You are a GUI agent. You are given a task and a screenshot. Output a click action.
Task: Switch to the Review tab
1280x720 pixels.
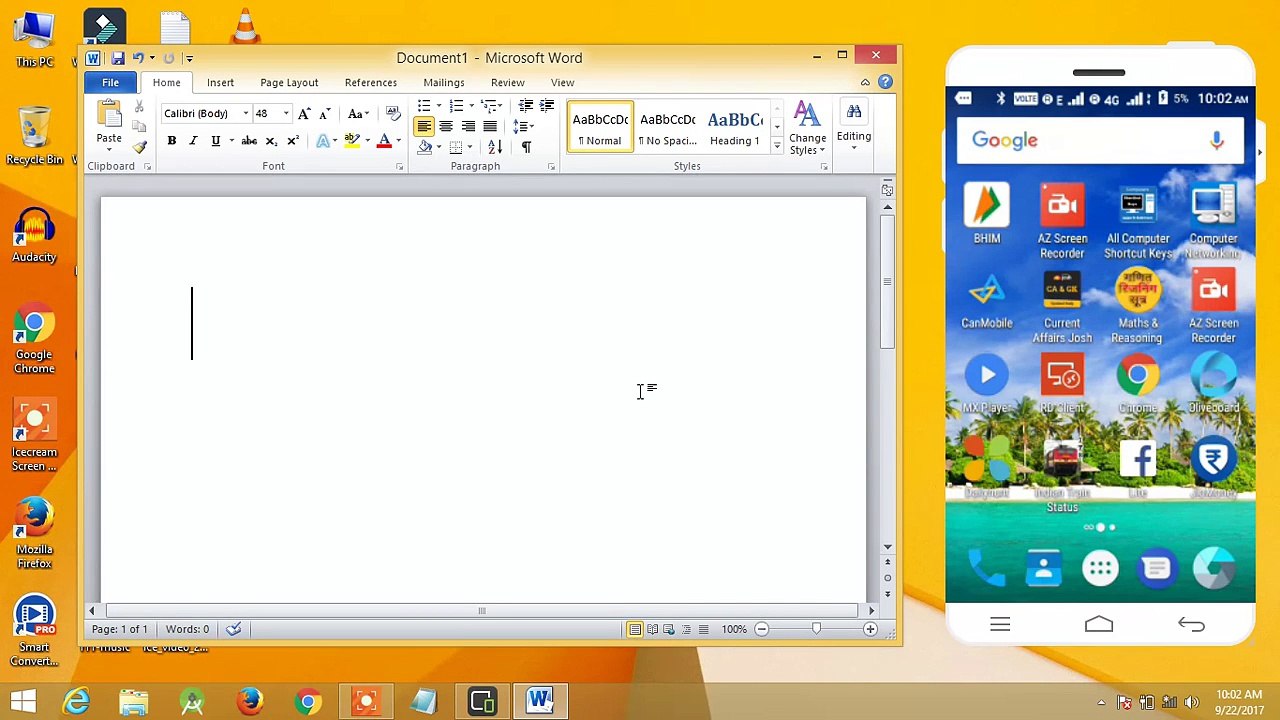pyautogui.click(x=508, y=83)
